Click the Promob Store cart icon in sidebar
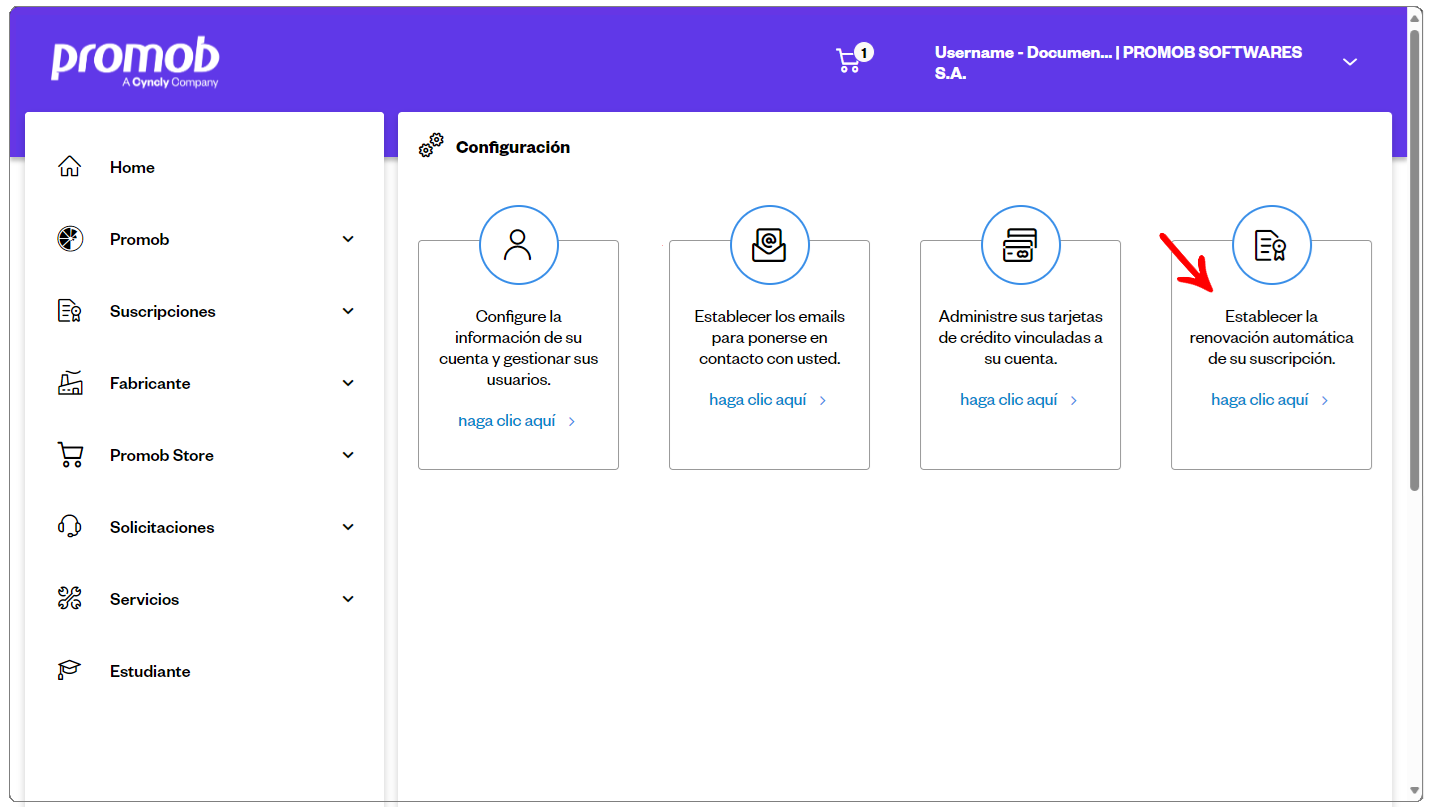 pos(69,455)
